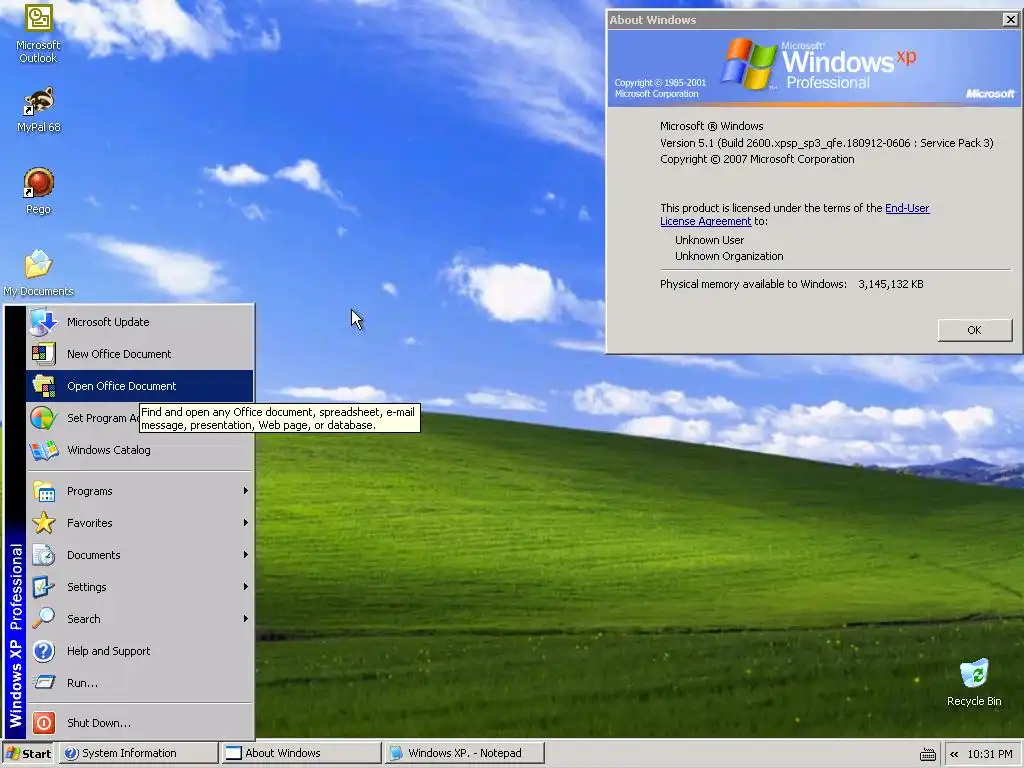Click the taskbar clock showing 10:31 PM

click(989, 754)
